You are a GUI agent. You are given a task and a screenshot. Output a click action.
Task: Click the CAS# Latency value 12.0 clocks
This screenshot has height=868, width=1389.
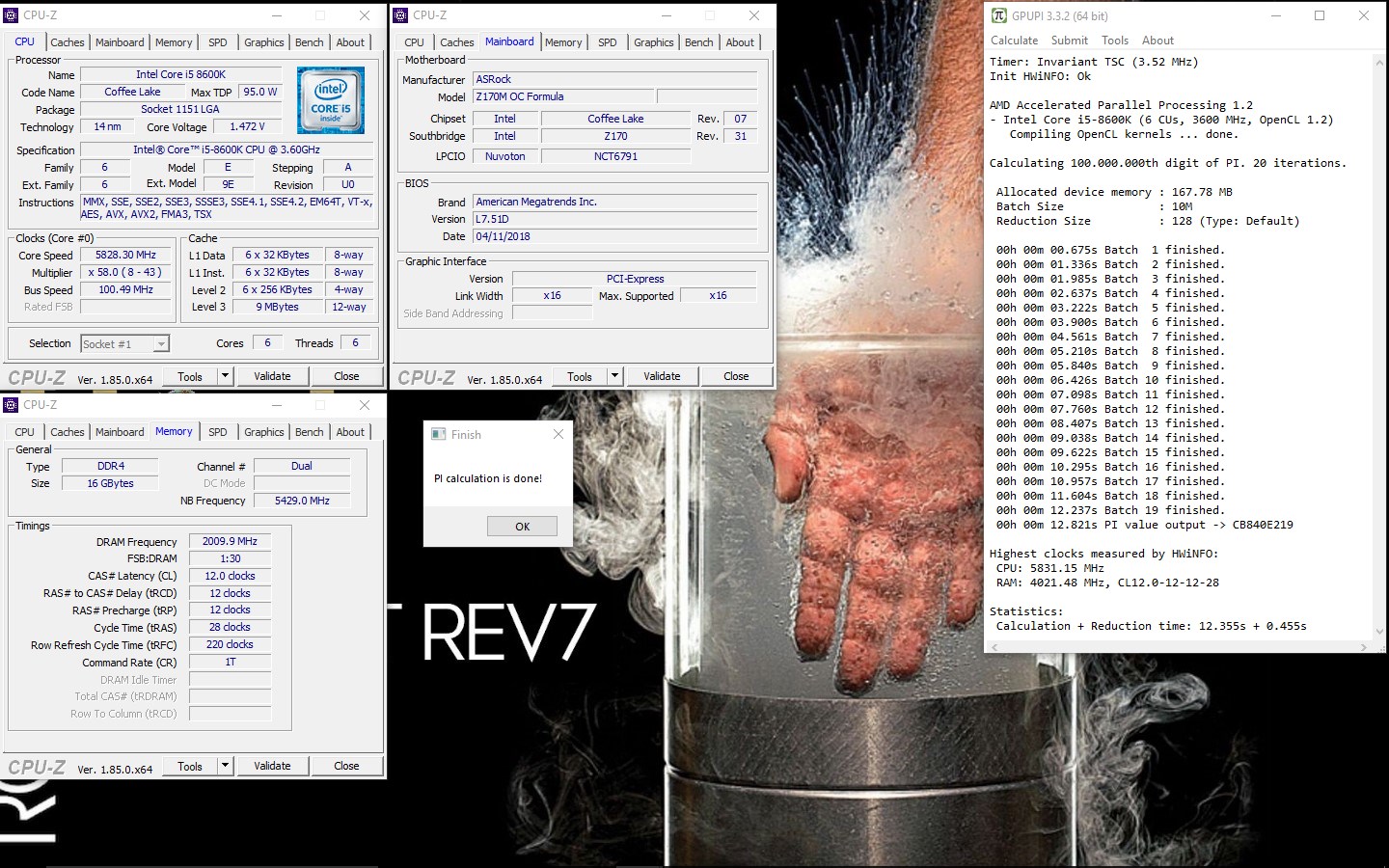(230, 576)
